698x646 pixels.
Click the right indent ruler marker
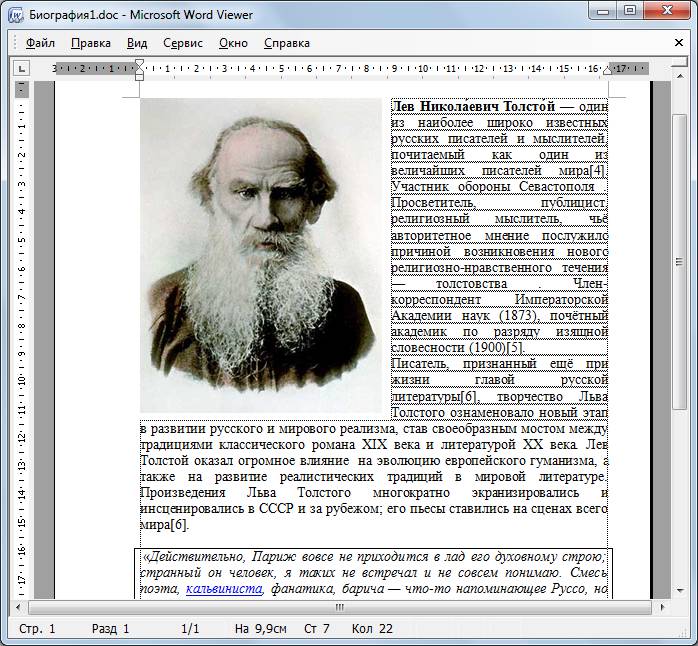[x=608, y=70]
